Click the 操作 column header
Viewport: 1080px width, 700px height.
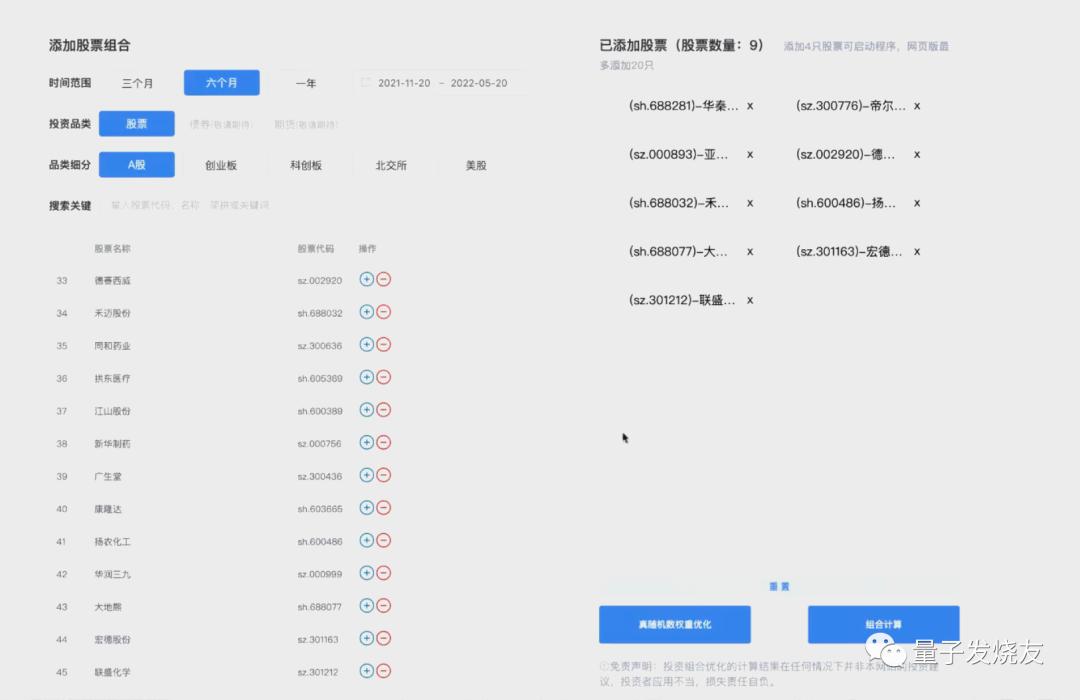(367, 249)
